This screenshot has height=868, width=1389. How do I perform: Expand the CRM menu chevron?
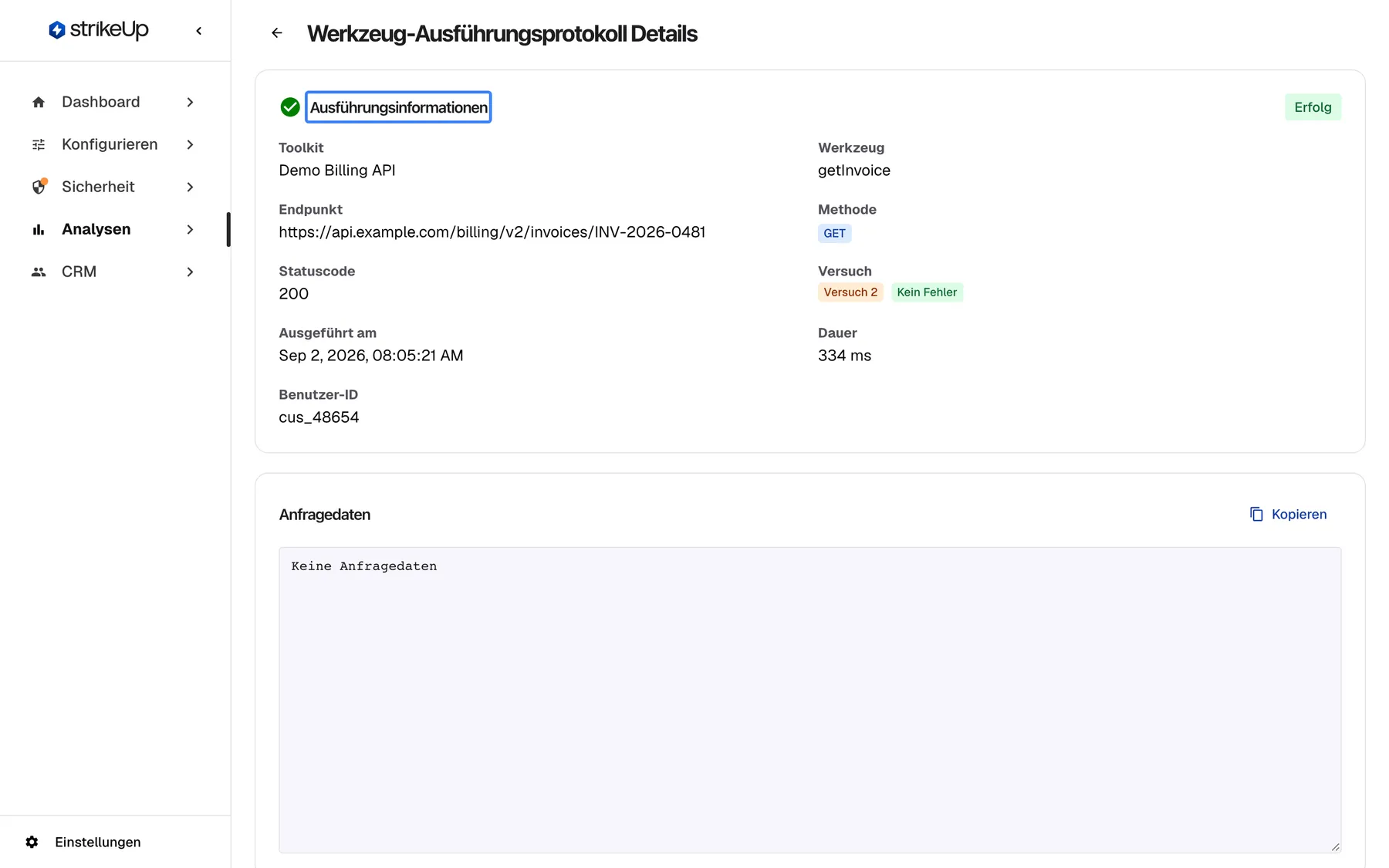(x=190, y=272)
